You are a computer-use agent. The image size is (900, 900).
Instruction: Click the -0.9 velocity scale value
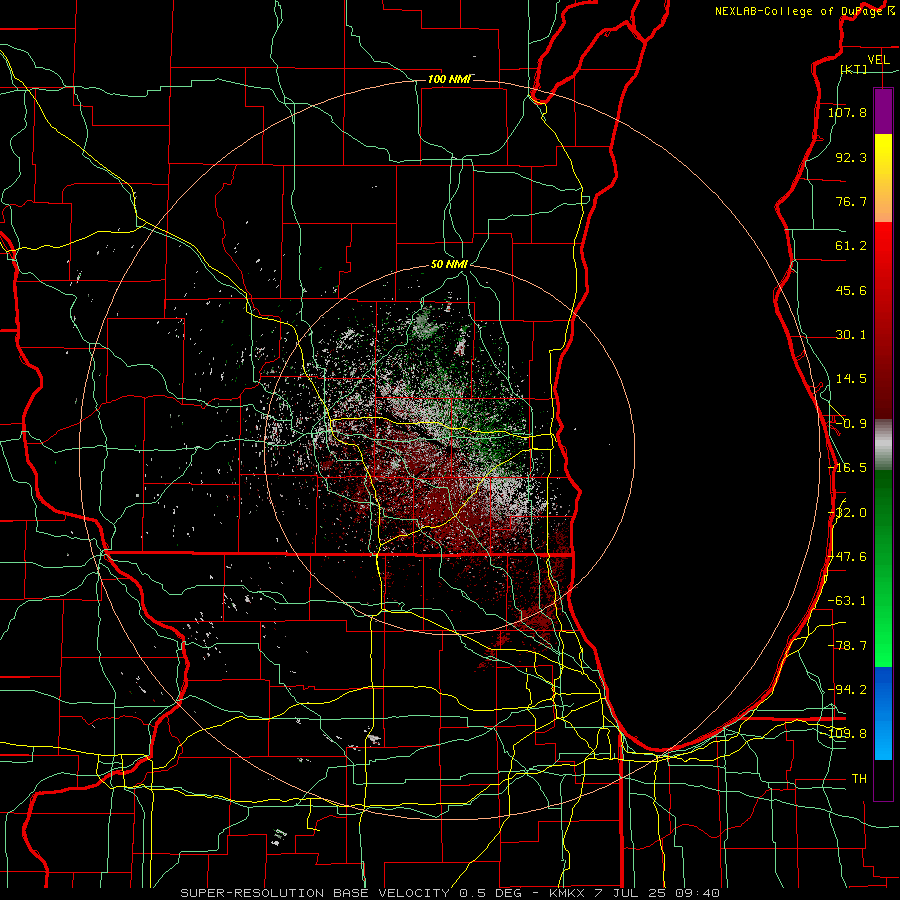pos(851,424)
